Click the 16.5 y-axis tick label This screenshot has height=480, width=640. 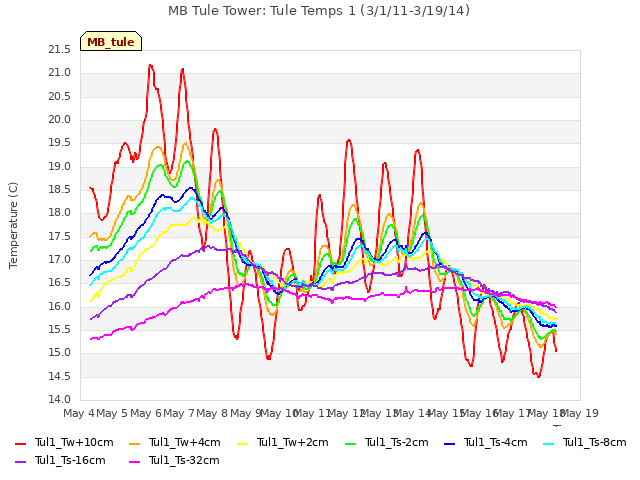pos(60,283)
